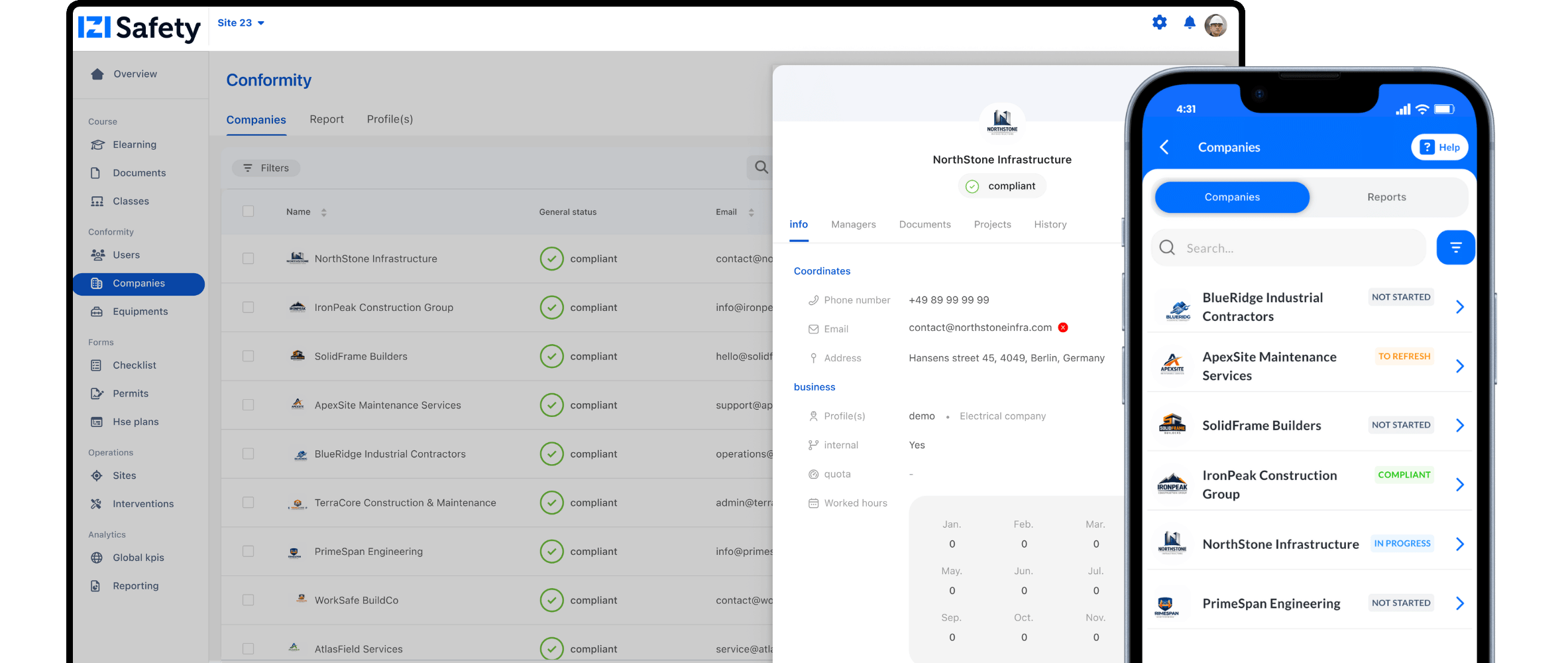Open Global kpis in sidebar
This screenshot has width=1568, height=663.
(138, 558)
